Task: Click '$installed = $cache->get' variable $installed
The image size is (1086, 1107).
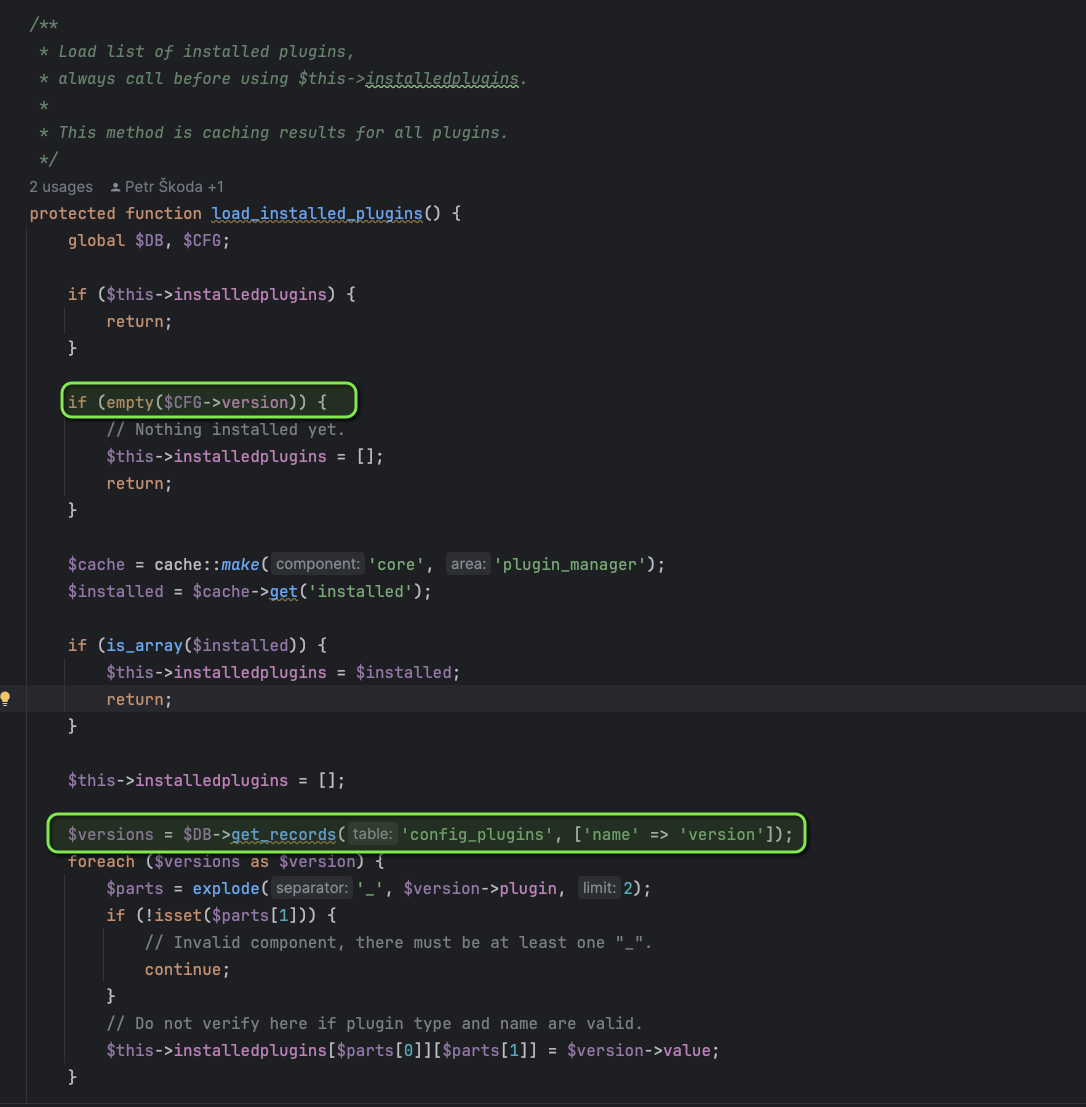Action: [x=115, y=592]
